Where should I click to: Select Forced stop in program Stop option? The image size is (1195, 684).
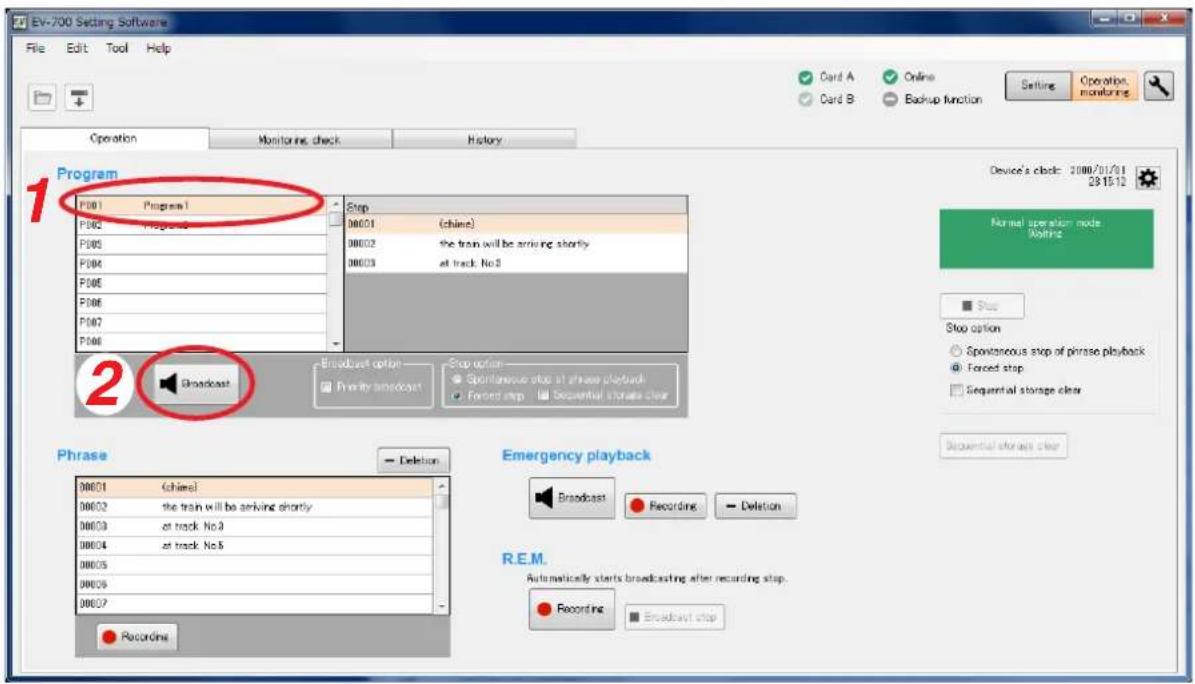(x=457, y=396)
